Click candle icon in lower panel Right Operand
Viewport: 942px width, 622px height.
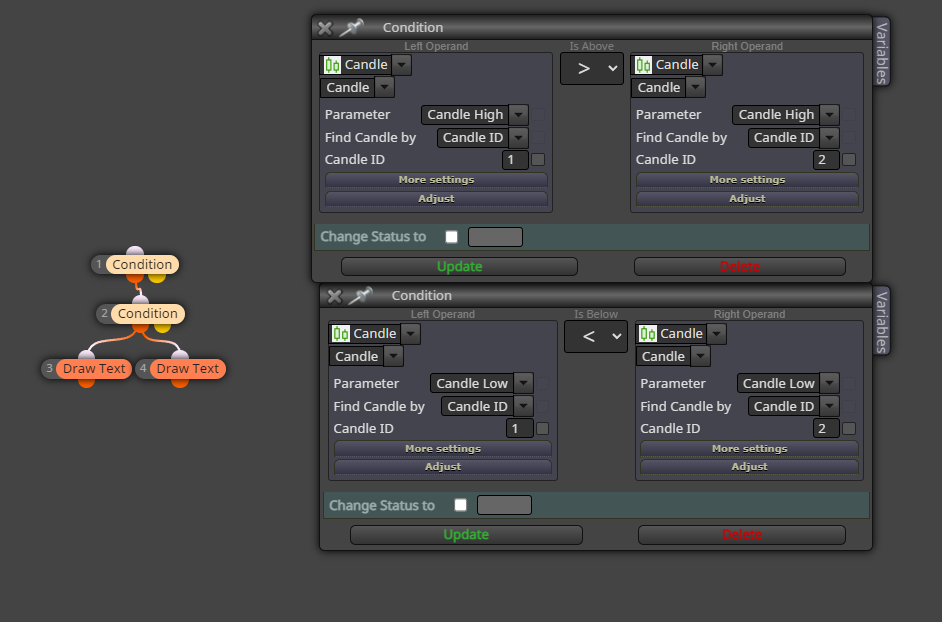(648, 334)
